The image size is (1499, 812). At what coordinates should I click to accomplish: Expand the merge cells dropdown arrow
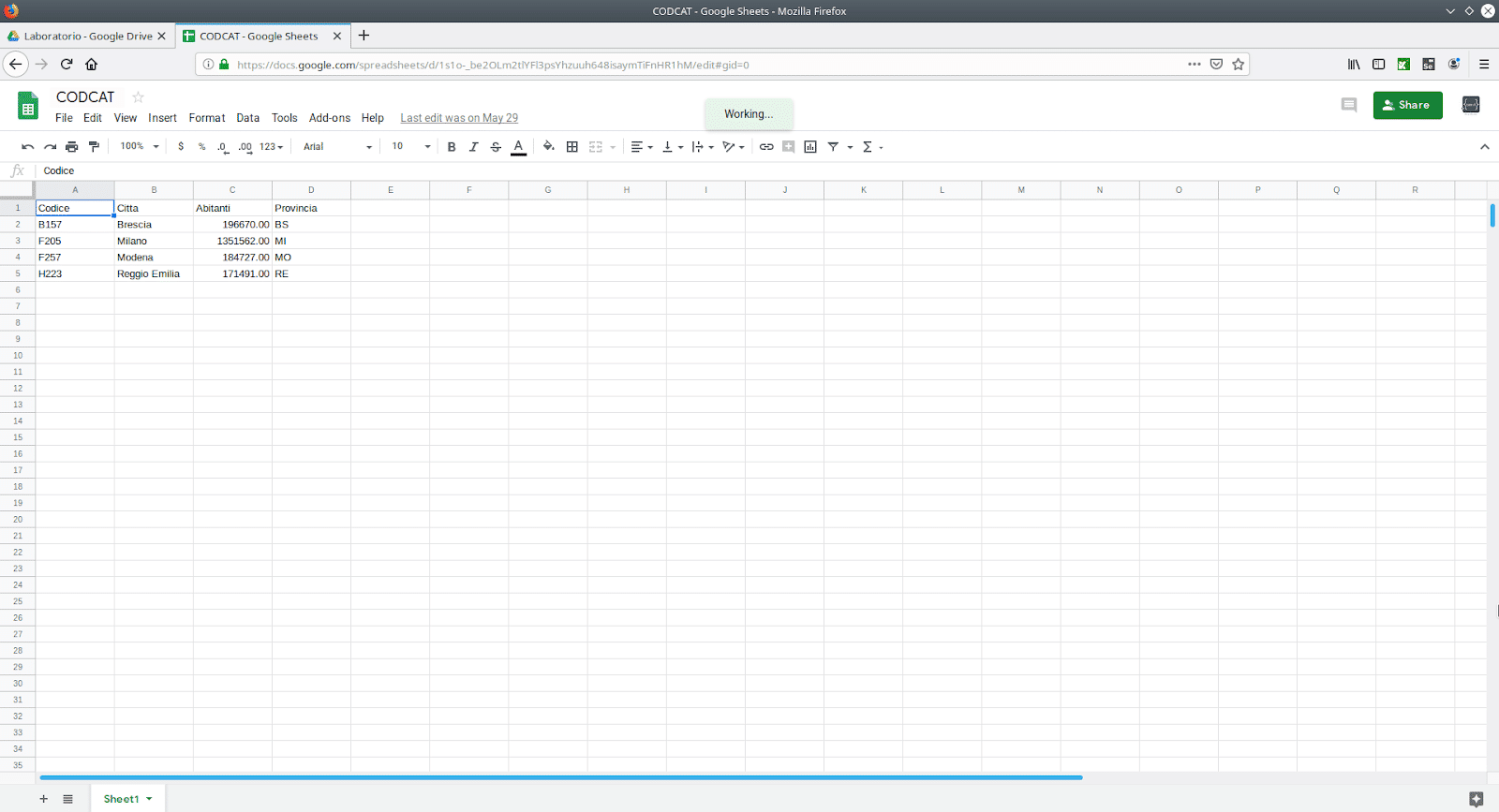(613, 147)
